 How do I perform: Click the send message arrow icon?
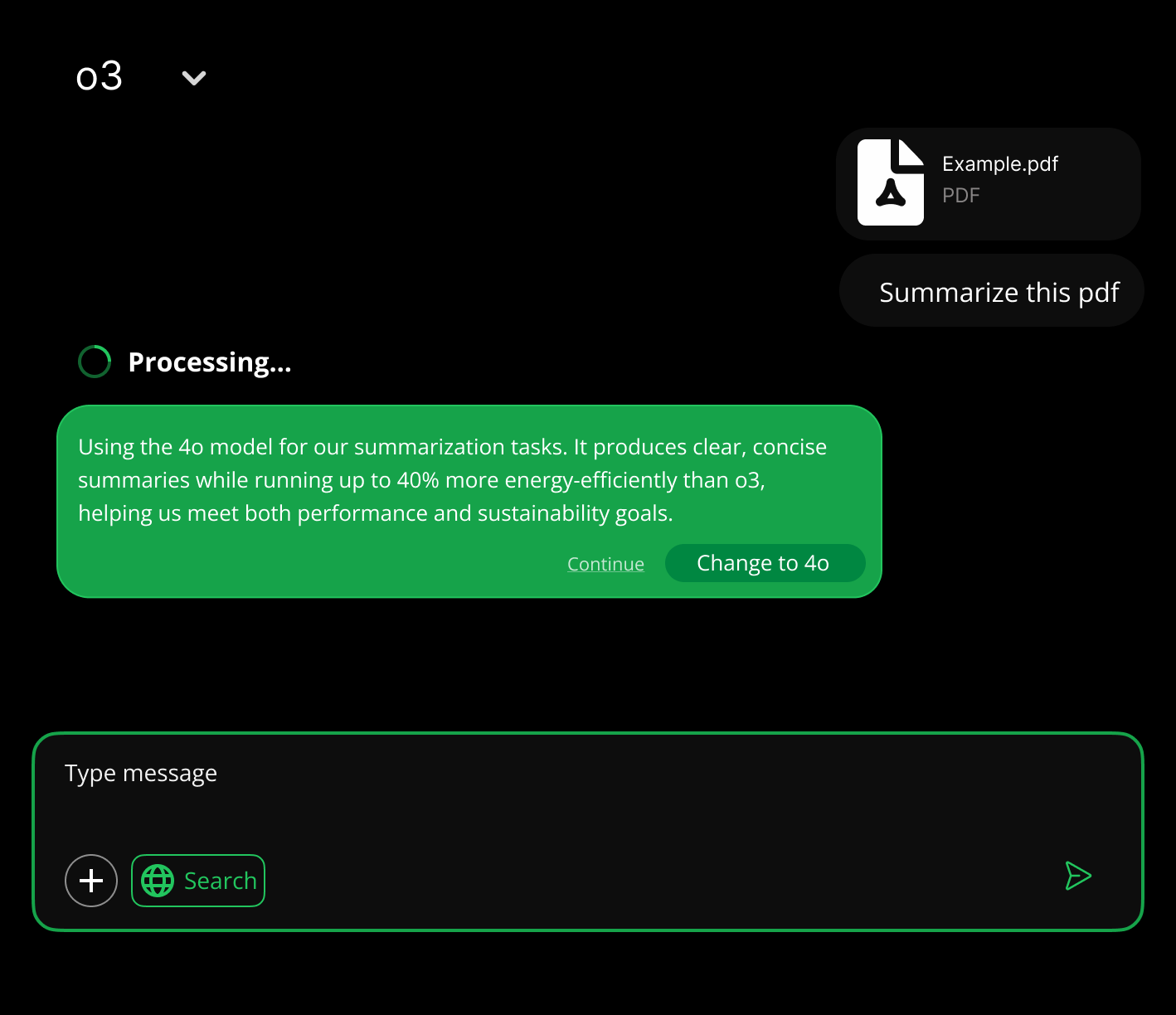tap(1077, 877)
